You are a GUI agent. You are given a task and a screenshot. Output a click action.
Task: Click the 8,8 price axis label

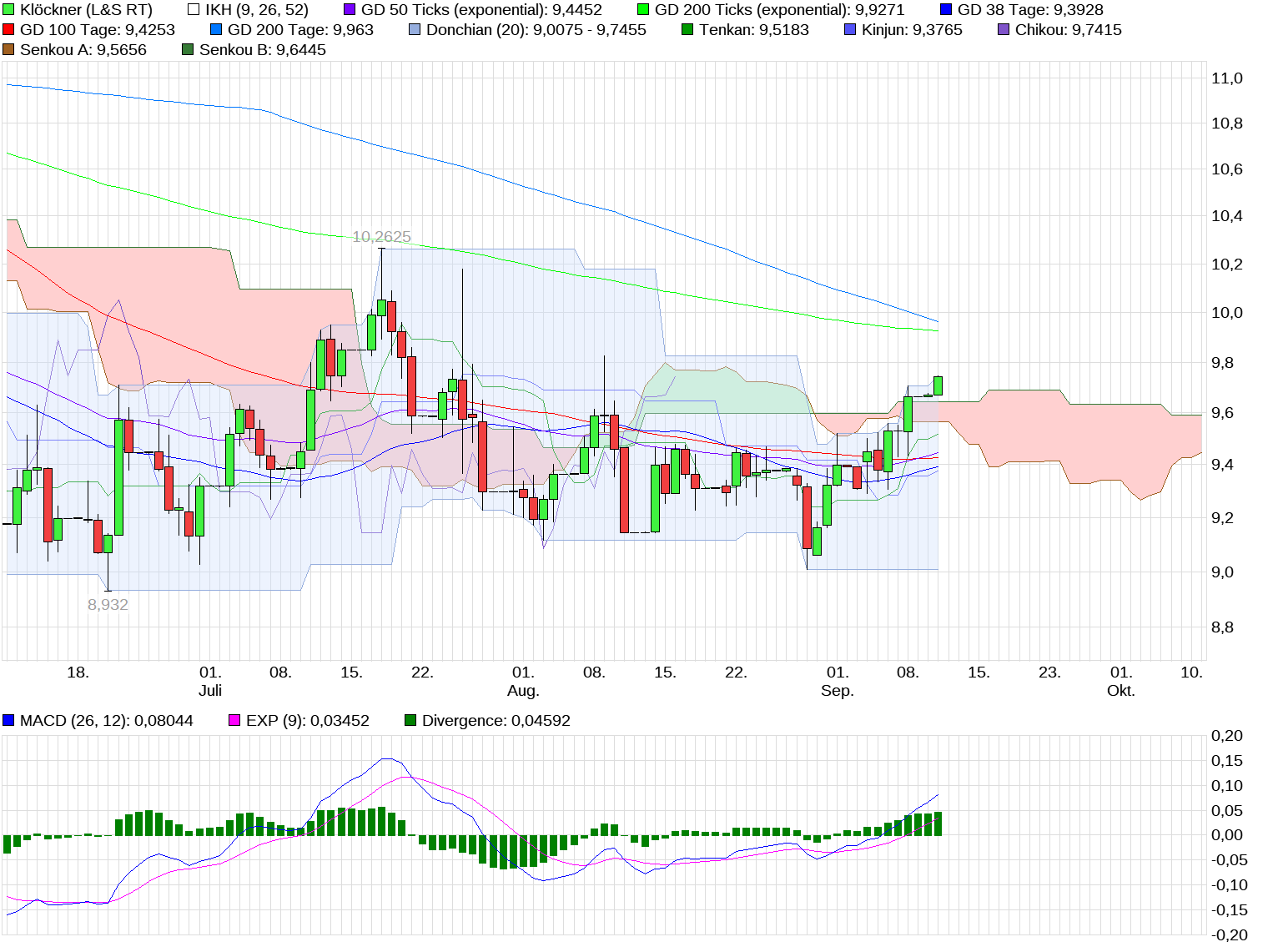pos(1222,627)
